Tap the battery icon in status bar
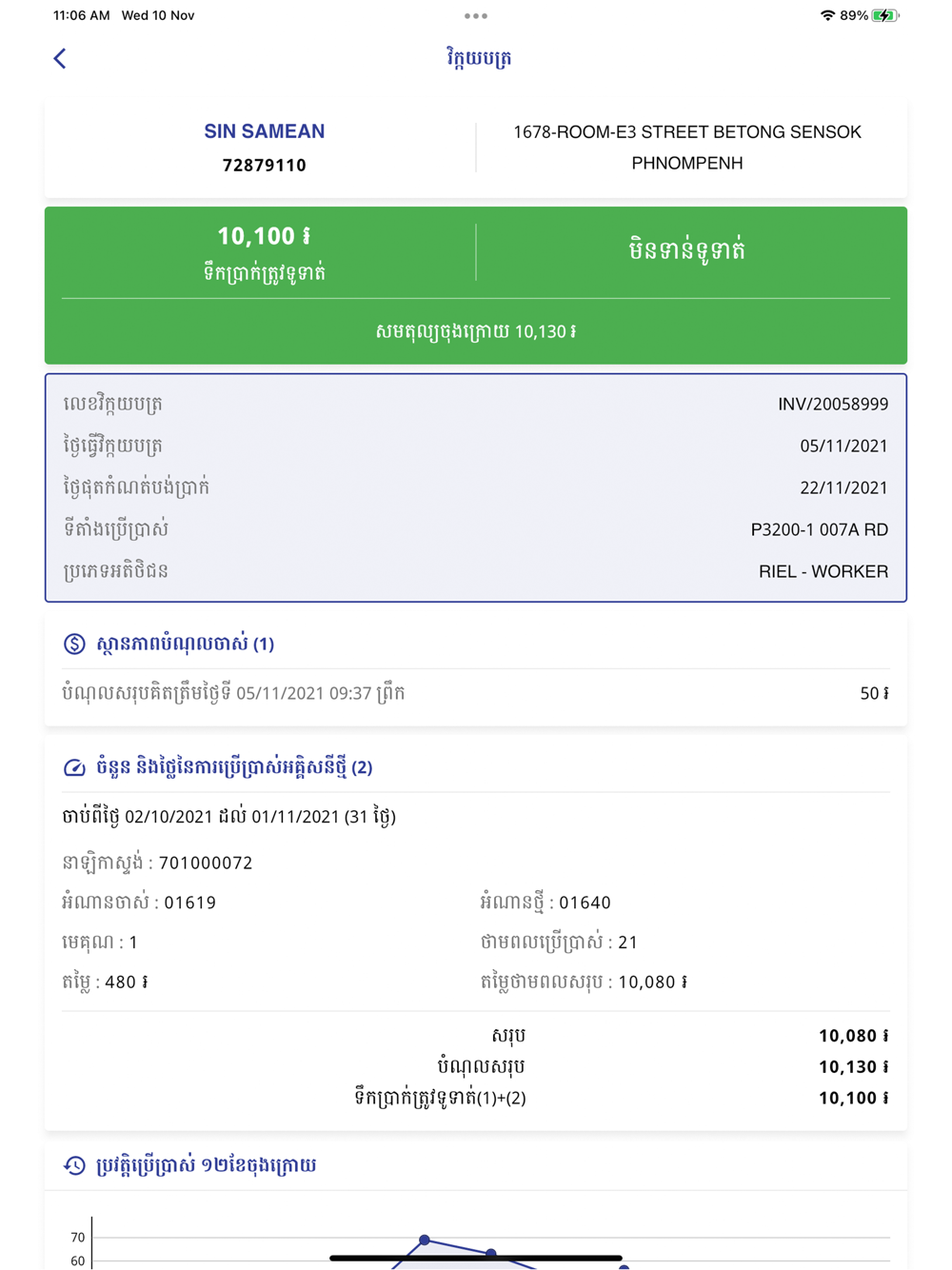This screenshot has width=952, height=1270. (885, 15)
